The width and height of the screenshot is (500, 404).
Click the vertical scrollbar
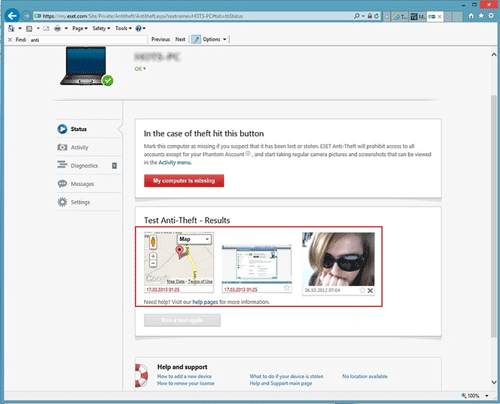494,217
